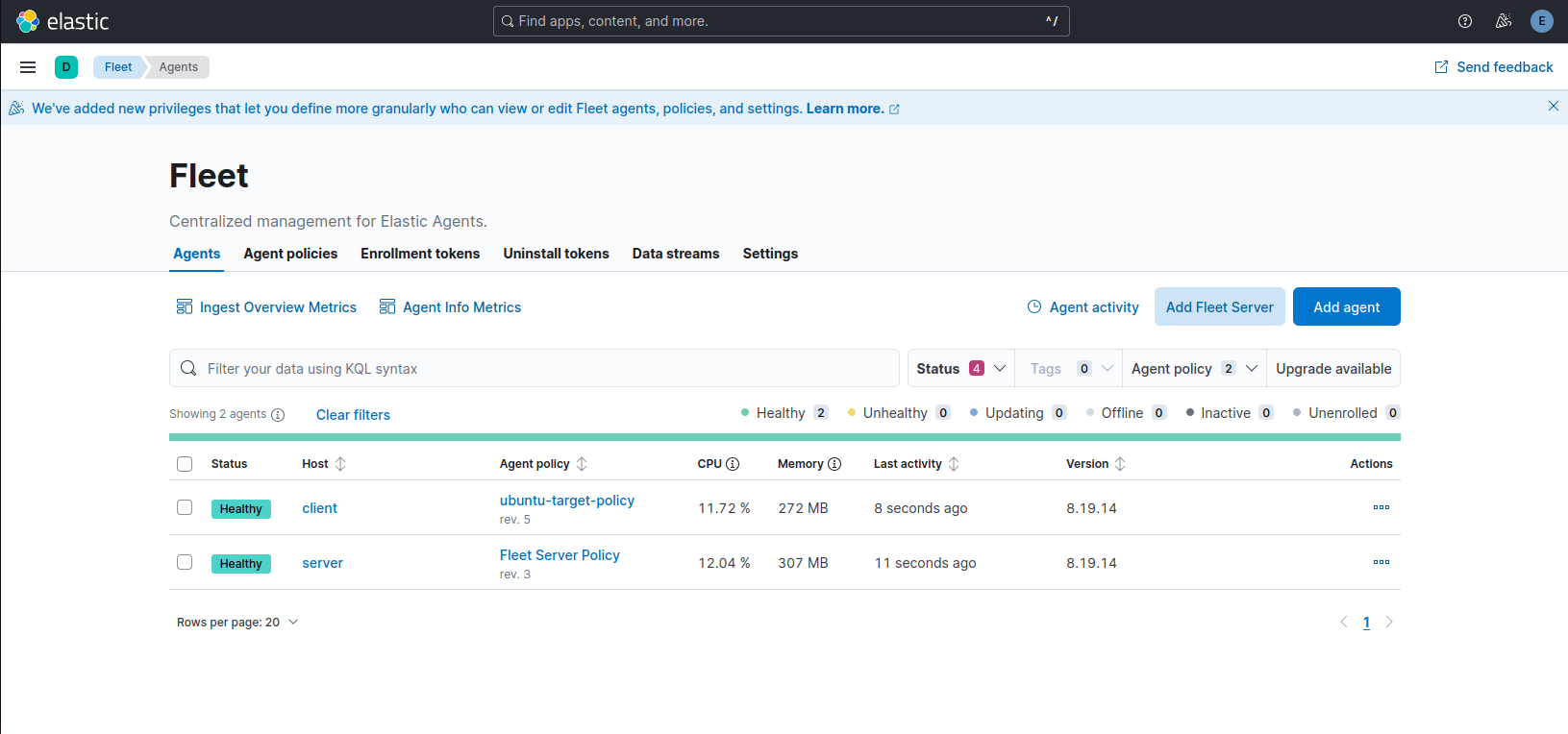Viewport: 1568px width, 734px height.
Task: Open actions menu for server agent
Action: [x=1381, y=562]
